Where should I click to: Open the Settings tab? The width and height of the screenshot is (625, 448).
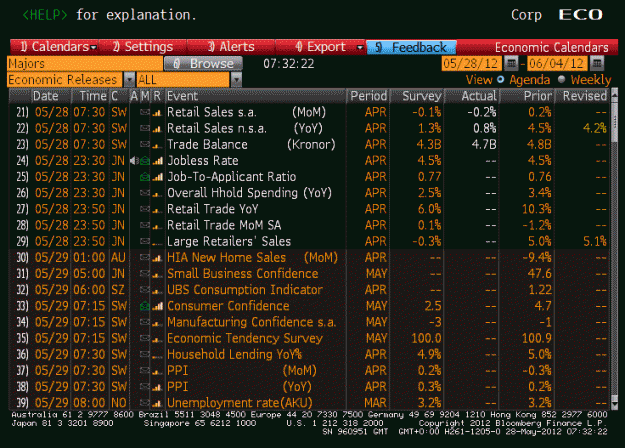pos(143,47)
